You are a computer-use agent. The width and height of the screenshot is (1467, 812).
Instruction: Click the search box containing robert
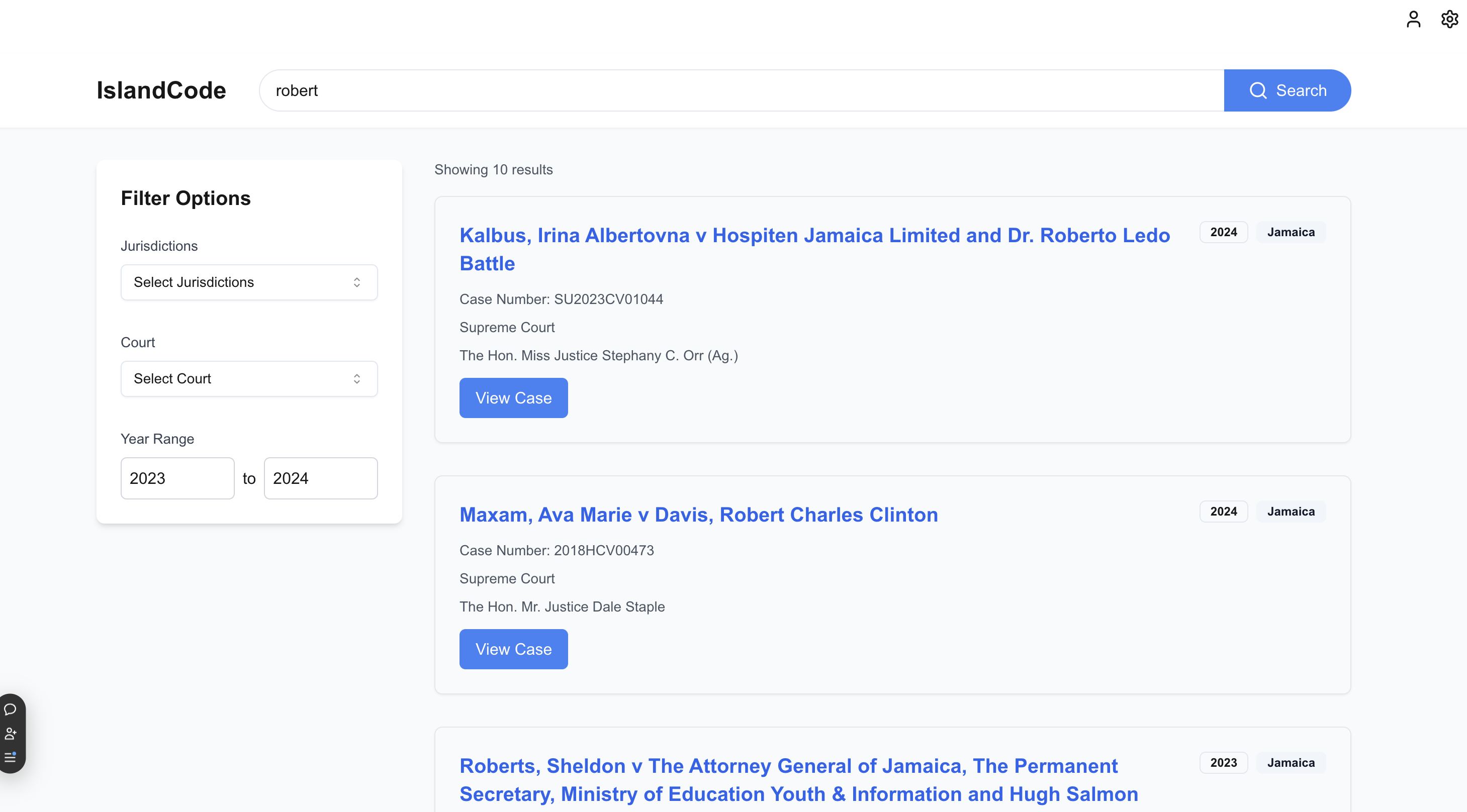741,90
